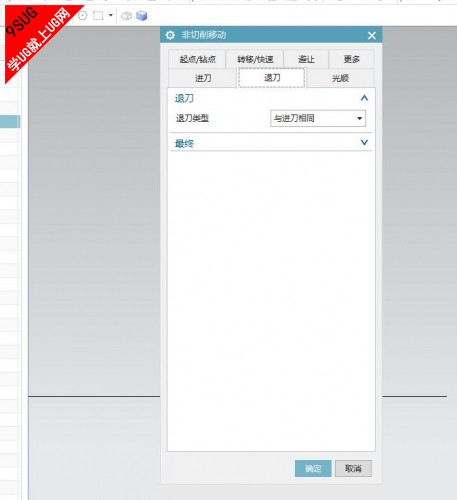Click the gear icon in the 非切削移动 title bar

[170, 35]
